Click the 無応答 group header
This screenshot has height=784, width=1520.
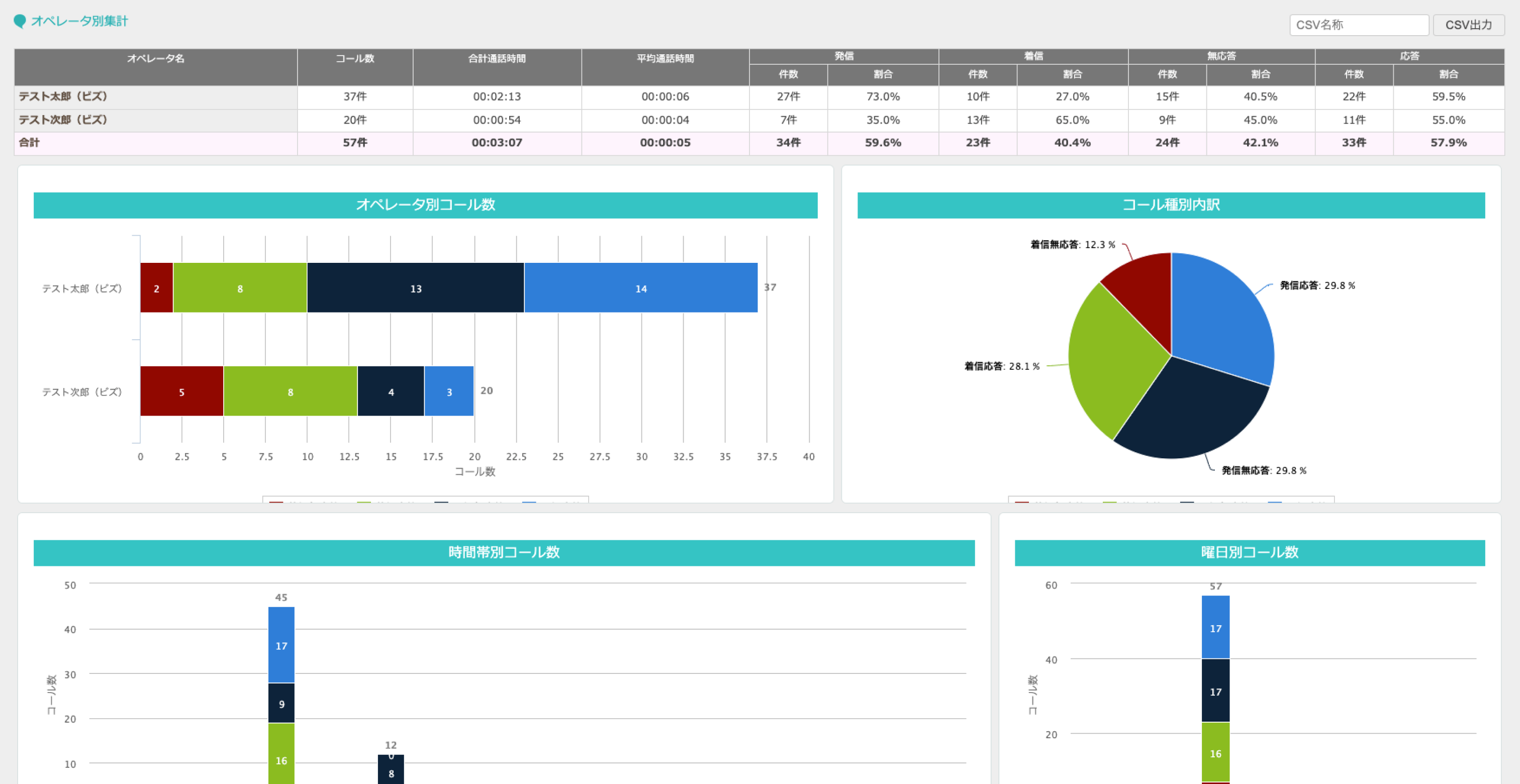[1221, 56]
